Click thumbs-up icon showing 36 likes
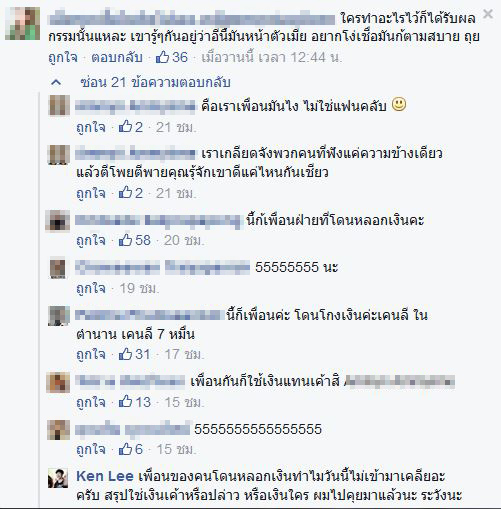 point(162,57)
